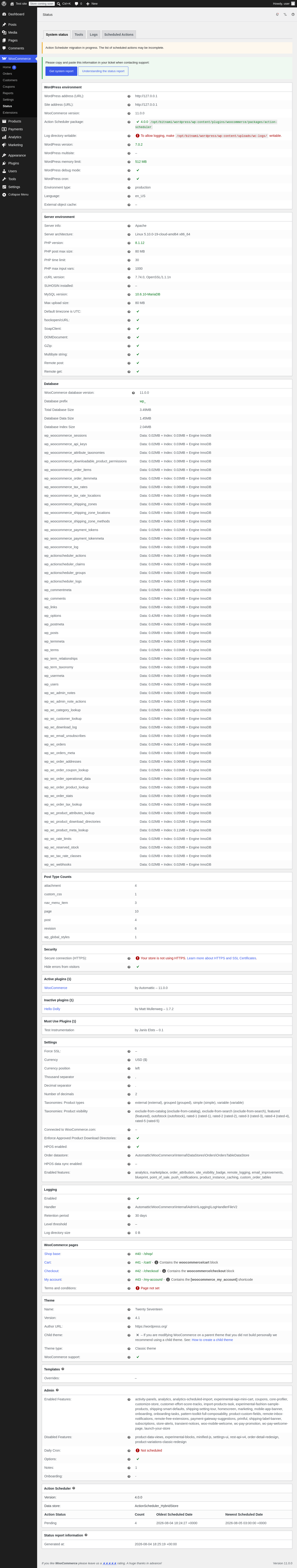Click the Analytics bar chart icon
Screen dimensions: 297x1568
point(4,137)
